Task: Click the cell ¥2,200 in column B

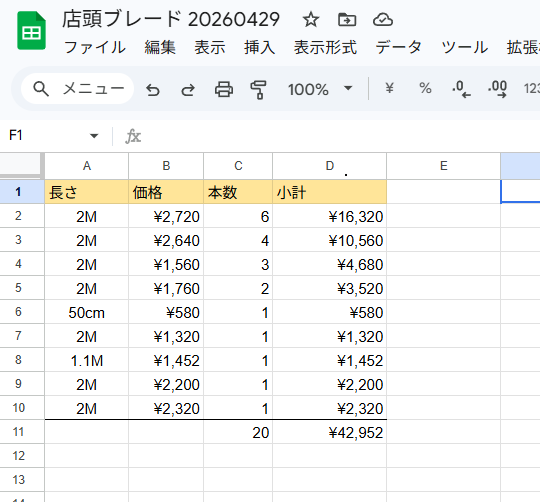Action: [166, 384]
